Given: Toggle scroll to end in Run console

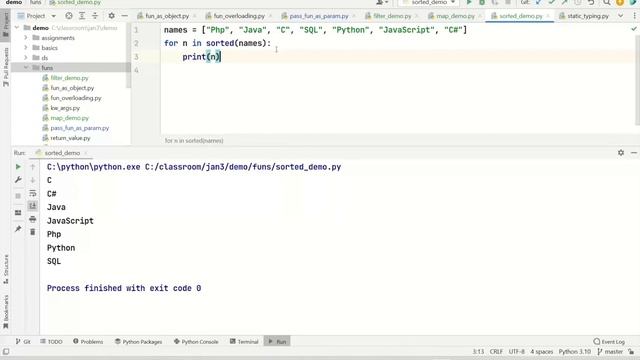Looking at the screenshot, I should click(x=33, y=206).
